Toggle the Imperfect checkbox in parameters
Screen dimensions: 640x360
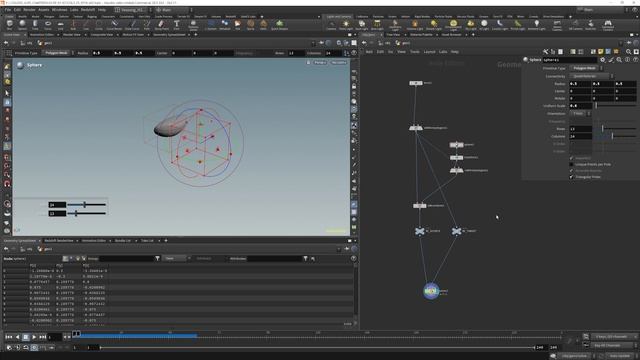point(571,158)
